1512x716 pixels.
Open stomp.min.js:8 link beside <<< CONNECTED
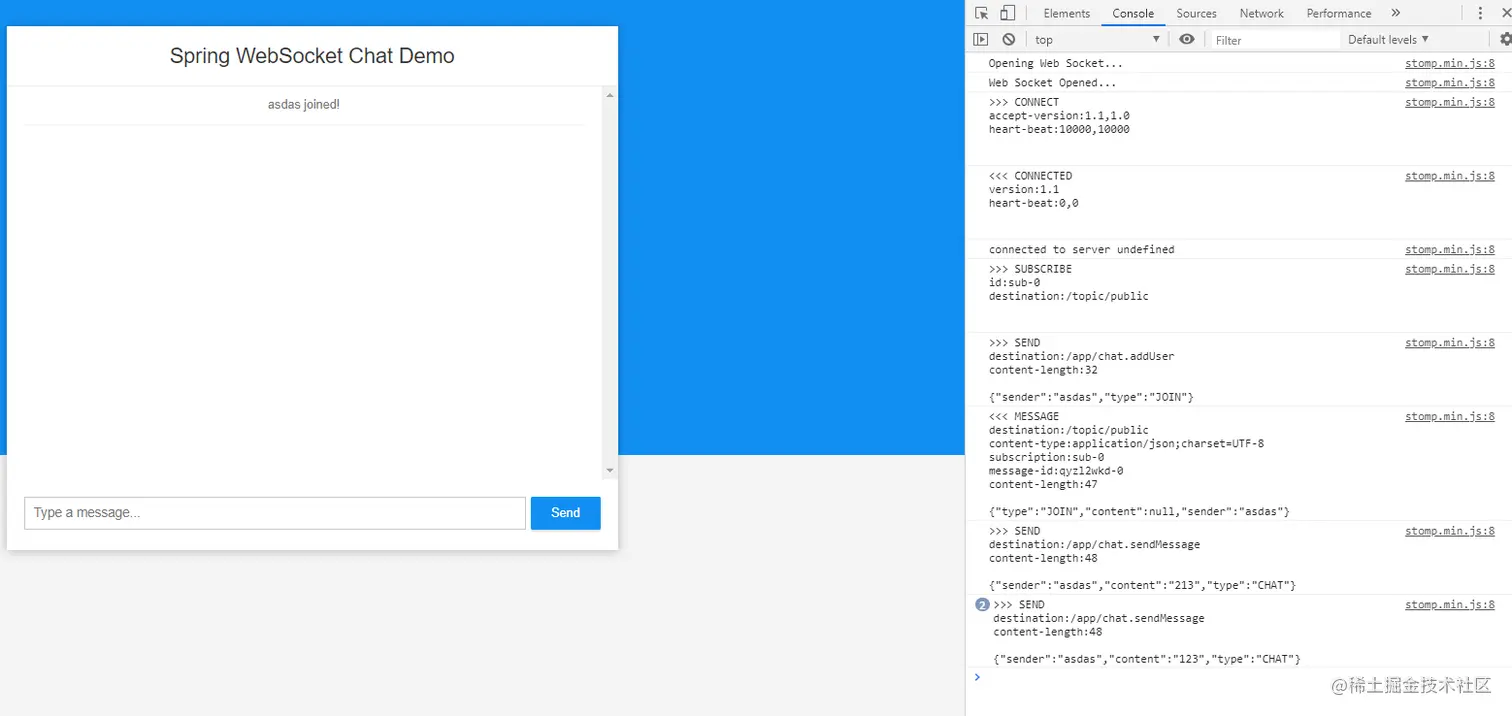pyautogui.click(x=1450, y=176)
